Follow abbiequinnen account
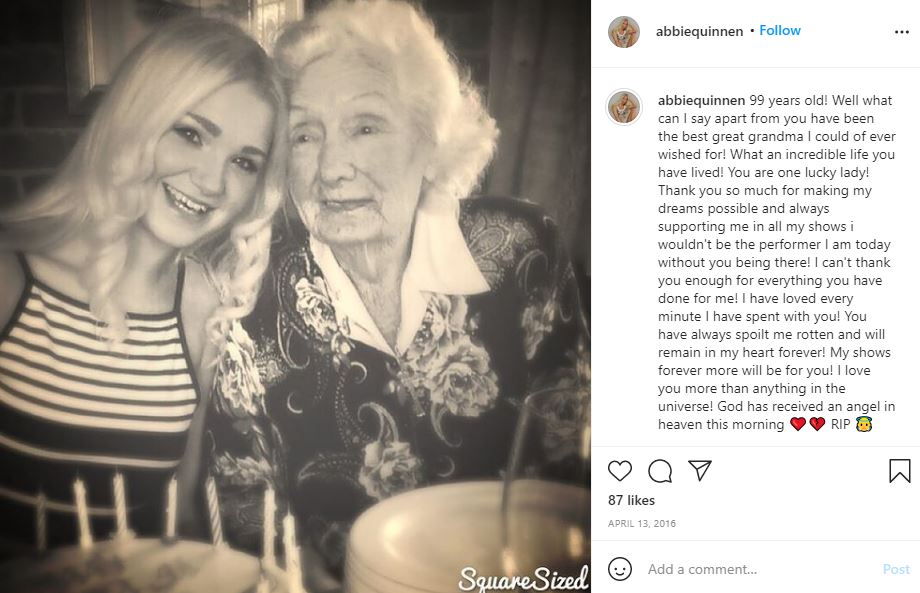The height and width of the screenshot is (593, 920). tap(780, 31)
